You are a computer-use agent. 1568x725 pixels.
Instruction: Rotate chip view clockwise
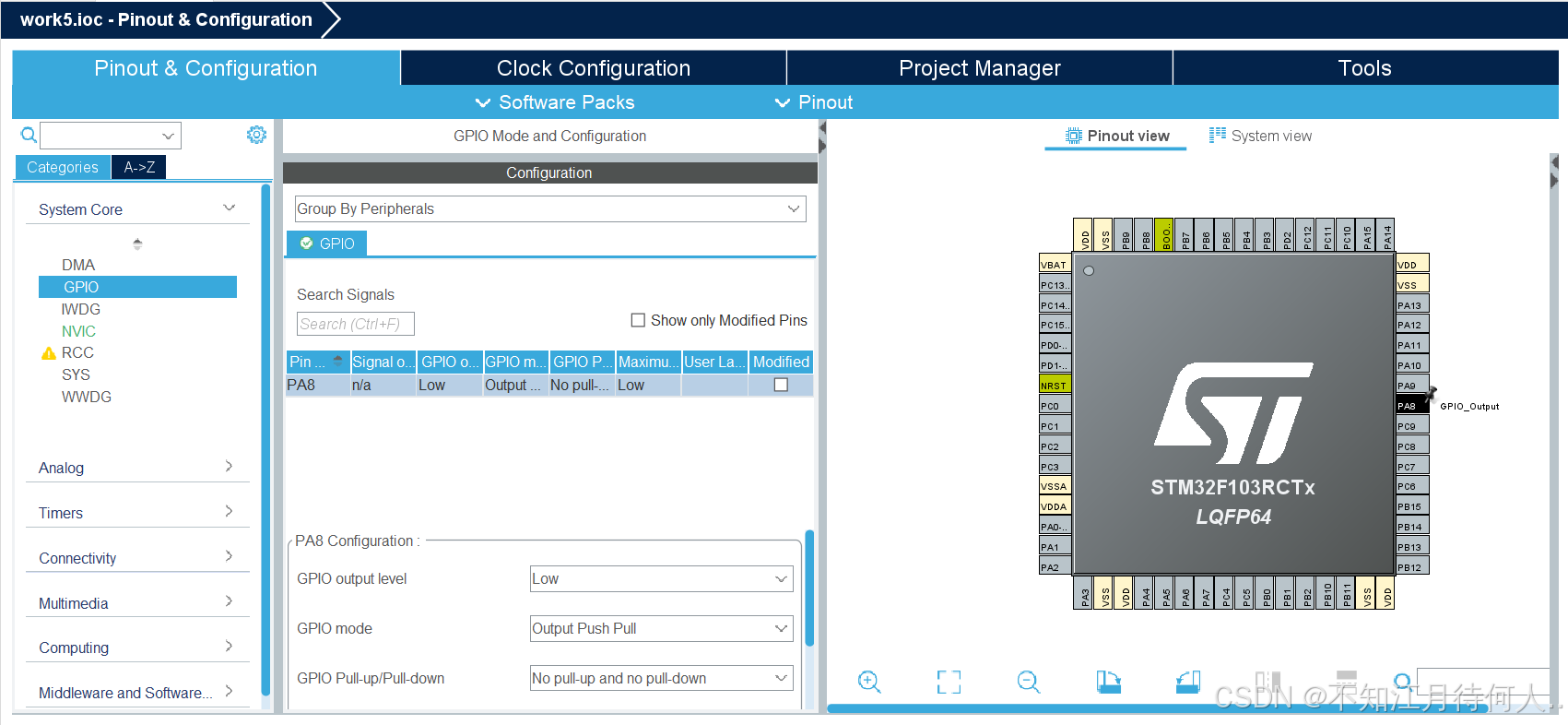pyautogui.click(x=1108, y=682)
